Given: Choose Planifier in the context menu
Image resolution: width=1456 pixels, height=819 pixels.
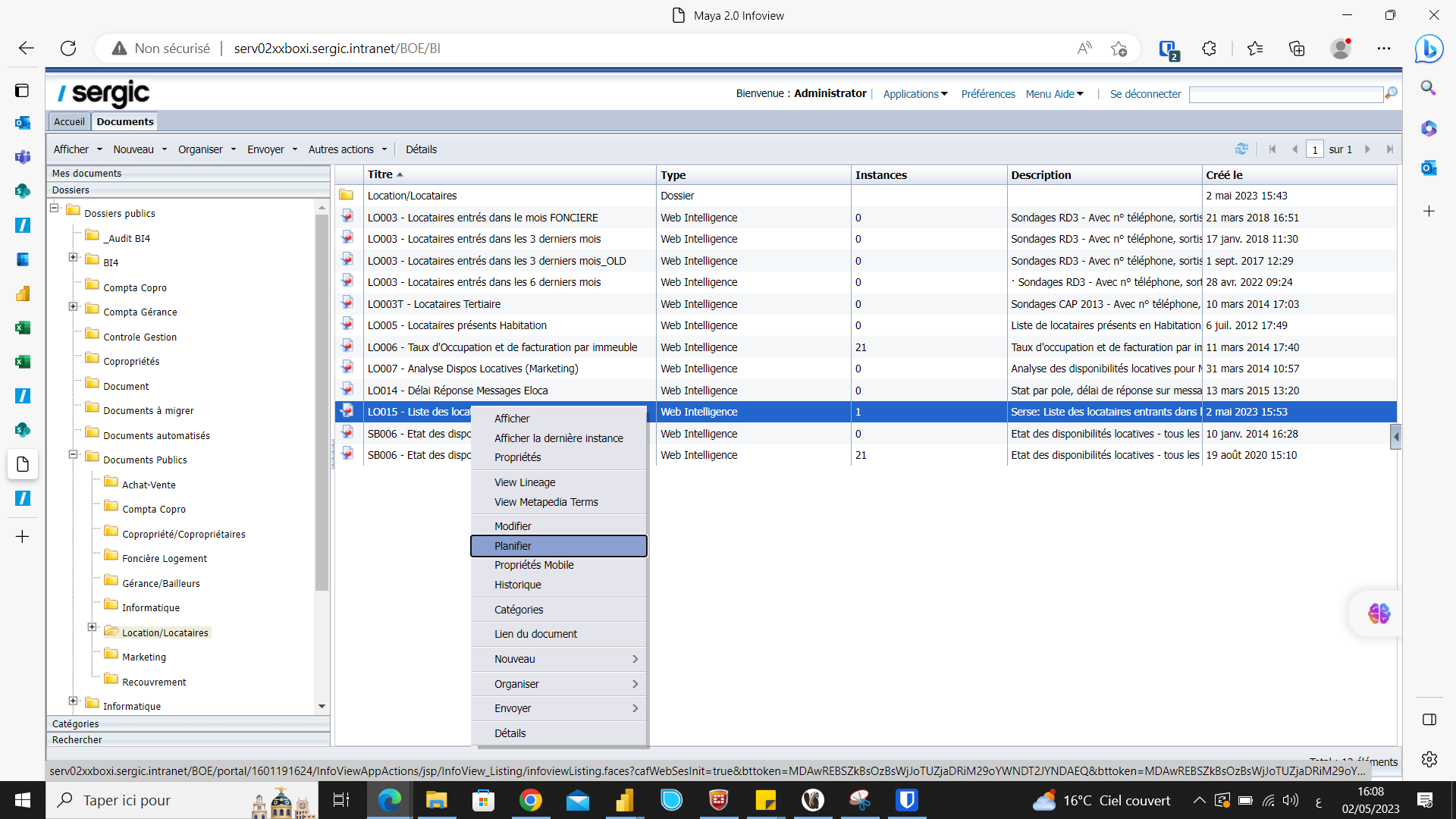Looking at the screenshot, I should [513, 546].
